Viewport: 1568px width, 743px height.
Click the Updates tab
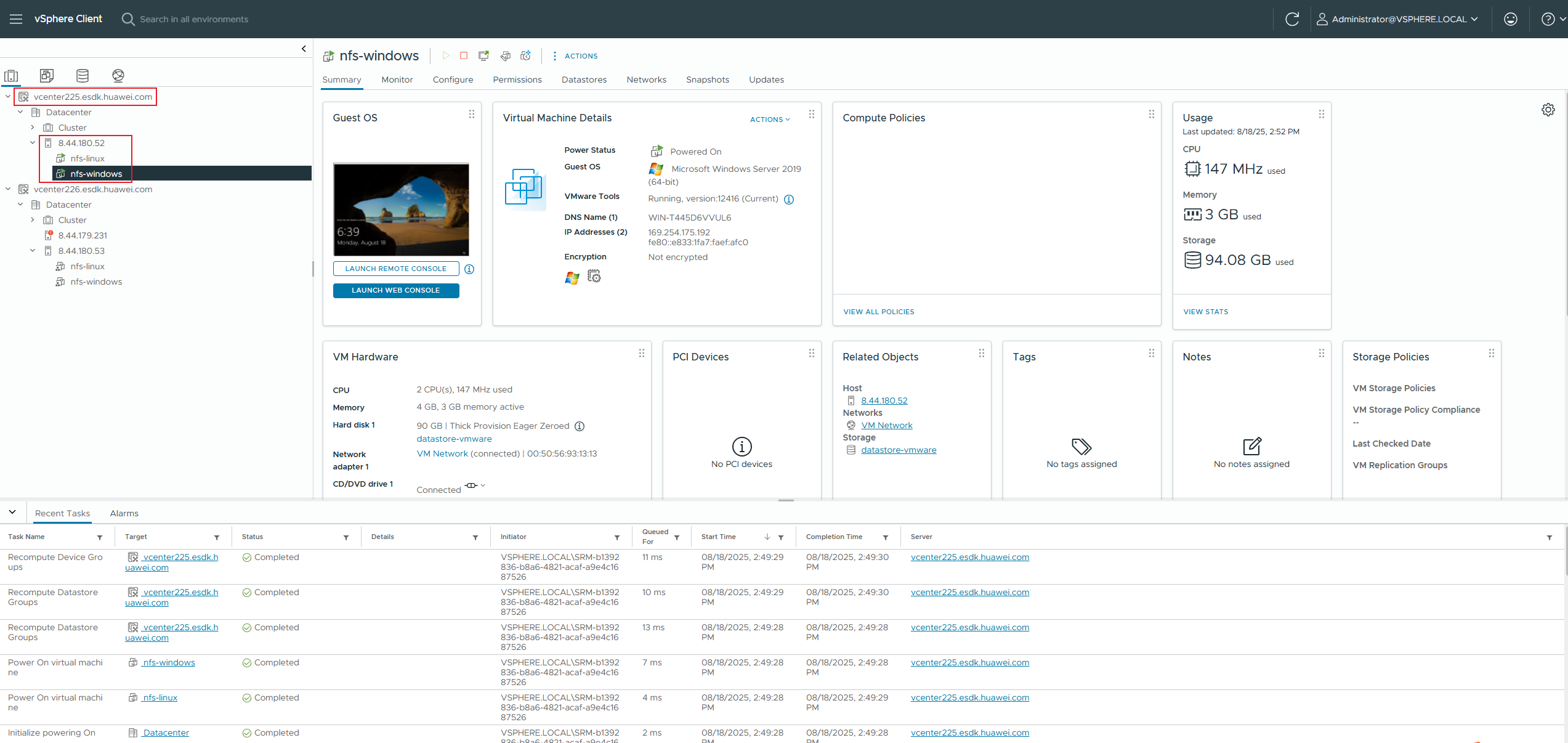coord(767,80)
